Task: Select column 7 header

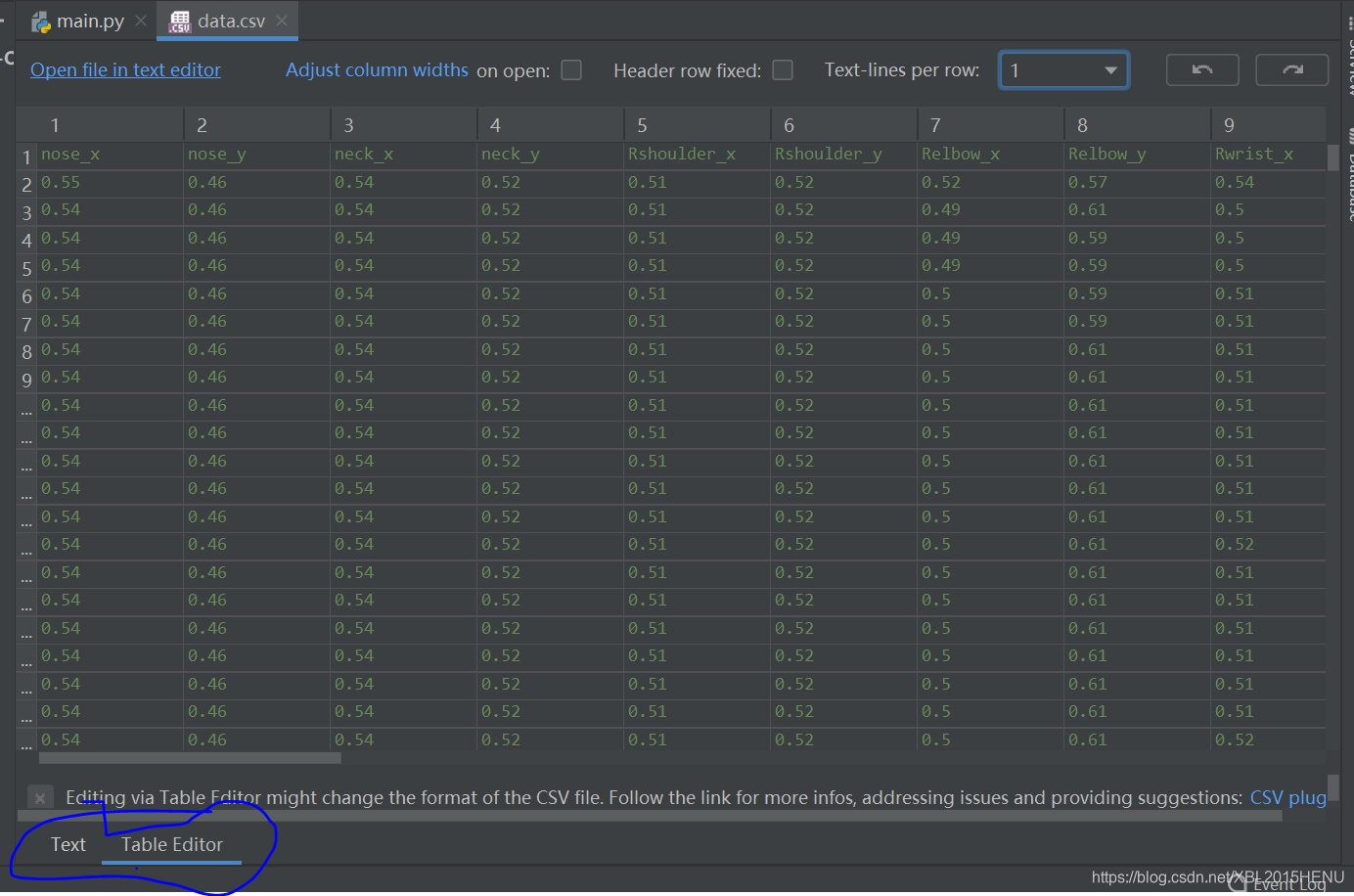Action: [990, 125]
